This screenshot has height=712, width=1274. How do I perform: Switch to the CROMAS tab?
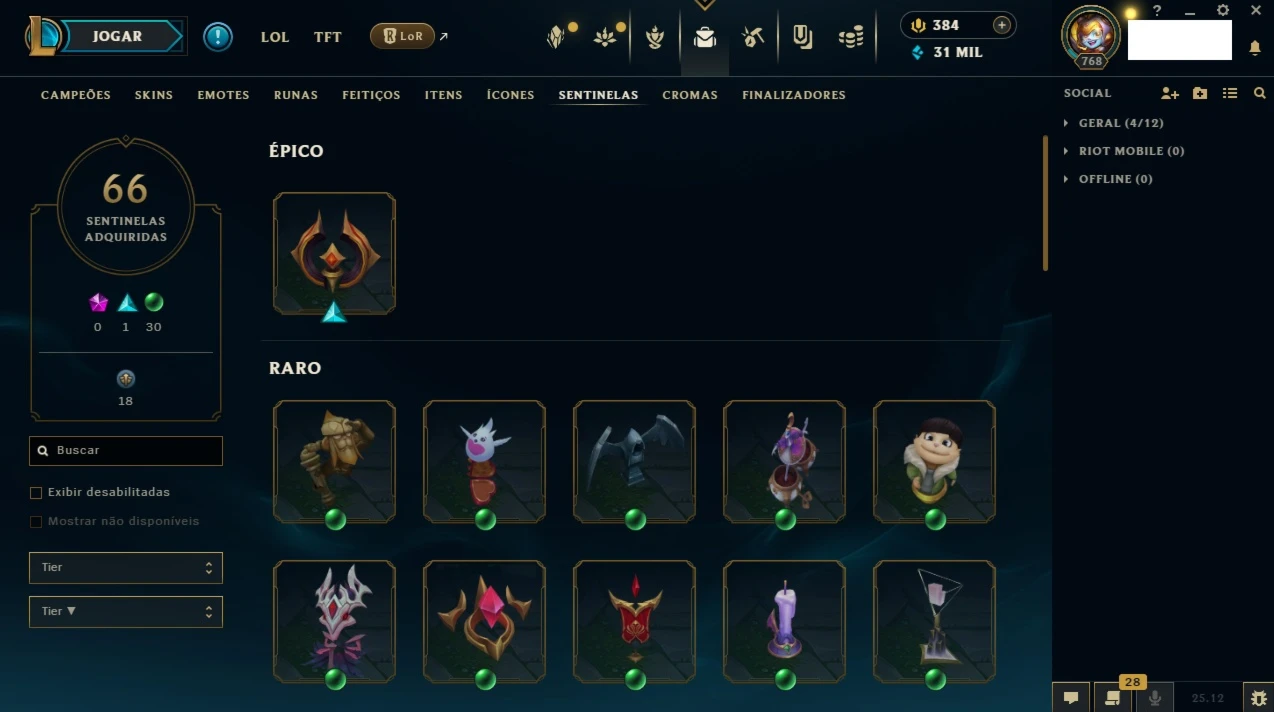(x=690, y=95)
